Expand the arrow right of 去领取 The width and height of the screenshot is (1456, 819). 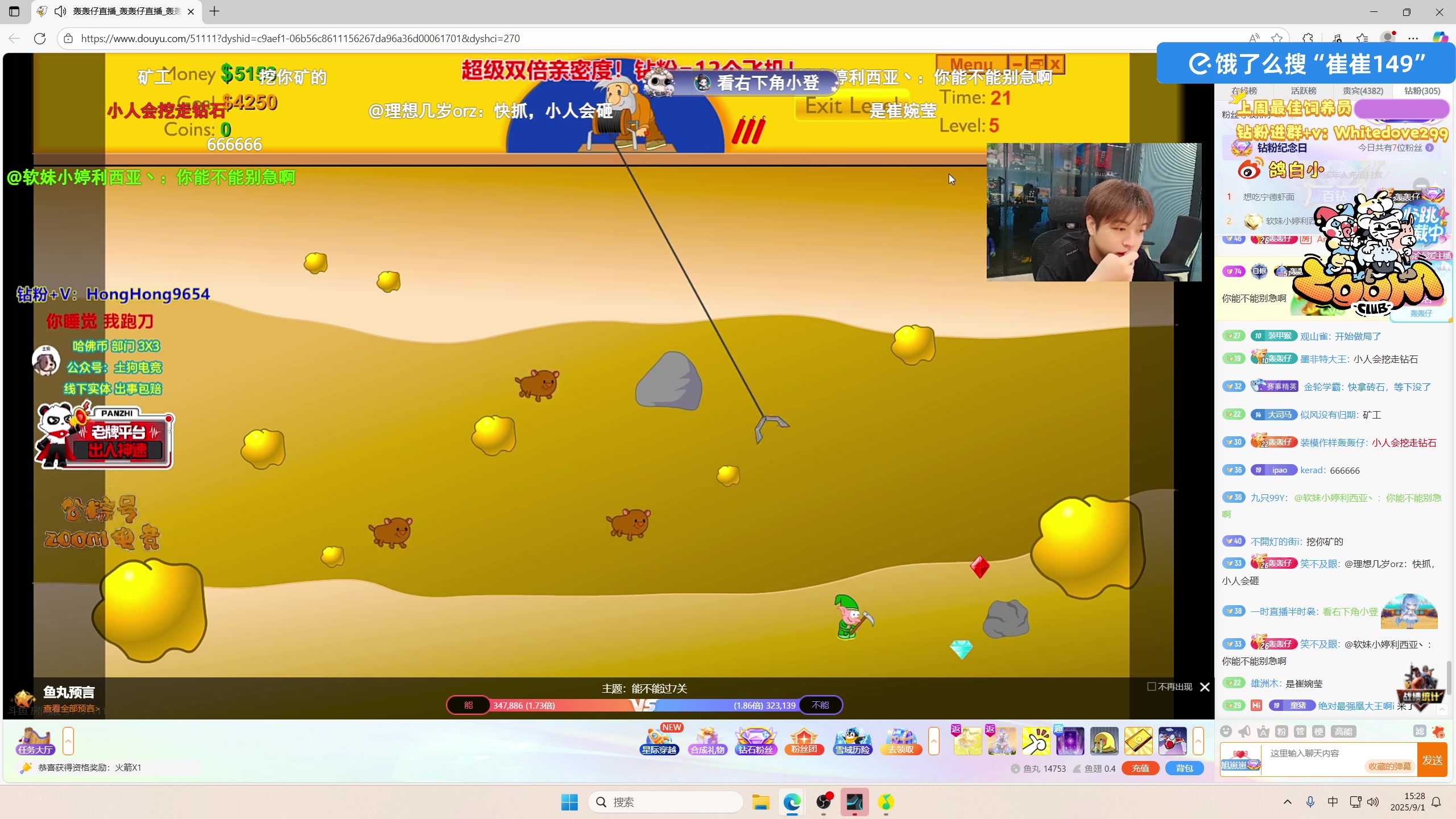934,741
